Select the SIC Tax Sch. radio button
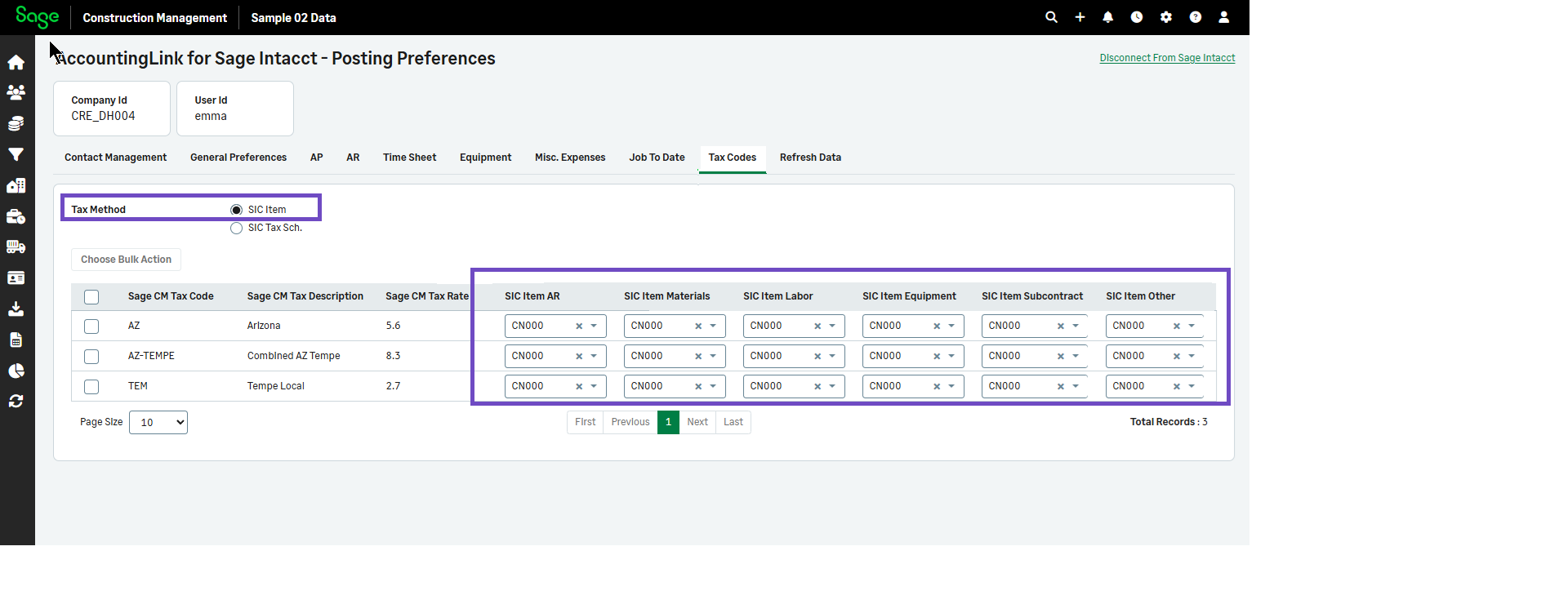The width and height of the screenshot is (1568, 613). 237,229
